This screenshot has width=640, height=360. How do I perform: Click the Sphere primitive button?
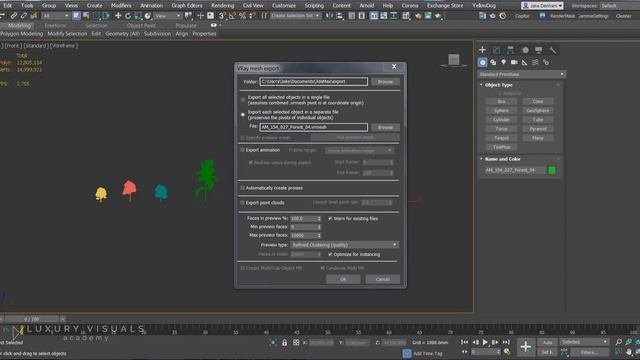pos(501,111)
